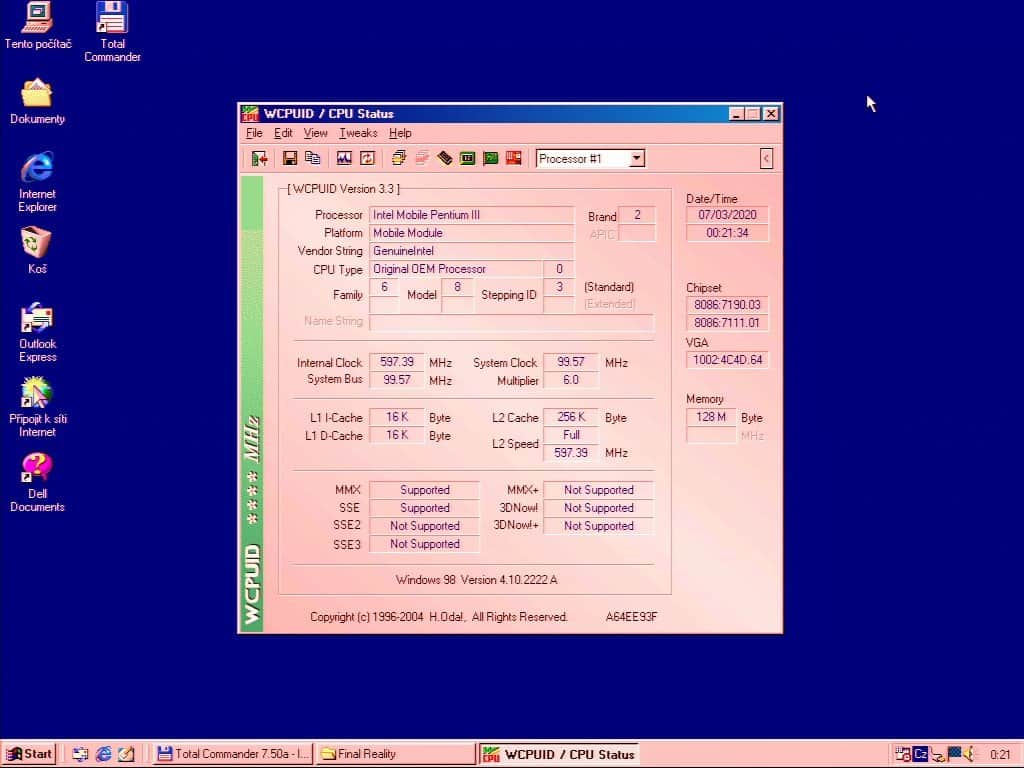Click the chipset value 8086:7190.03
The image size is (1024, 768).
[728, 304]
